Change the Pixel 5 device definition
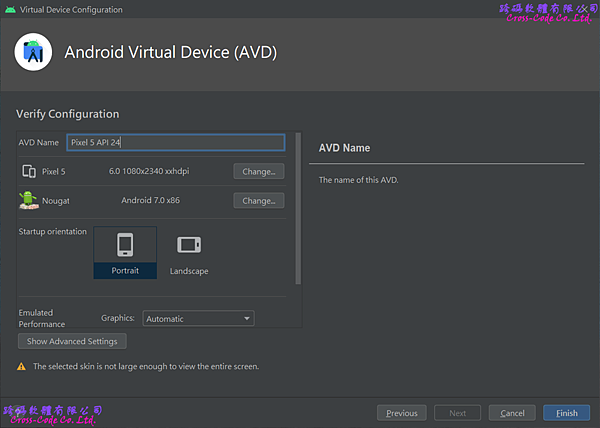This screenshot has height=428, width=600. (x=258, y=171)
